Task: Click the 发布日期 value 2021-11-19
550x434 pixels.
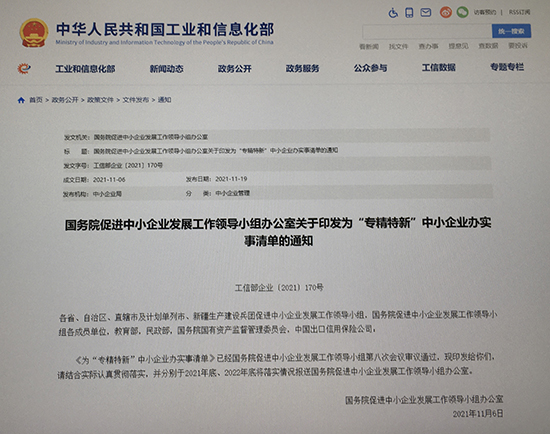Action: (231, 179)
